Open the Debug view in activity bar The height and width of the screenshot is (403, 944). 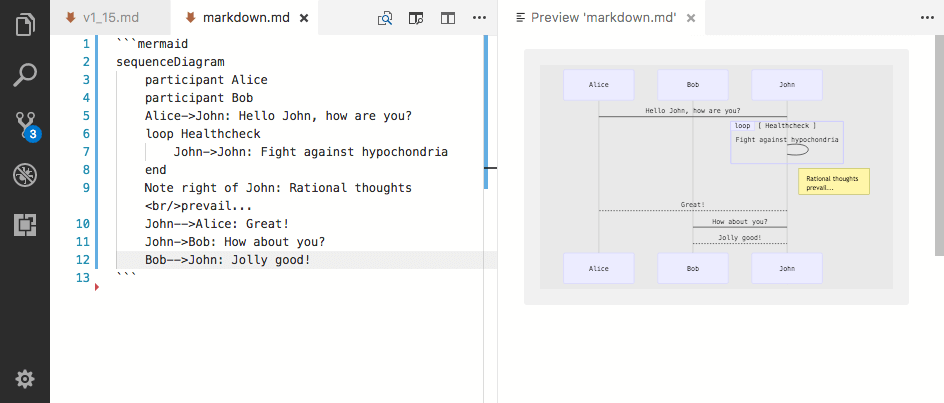(x=25, y=175)
